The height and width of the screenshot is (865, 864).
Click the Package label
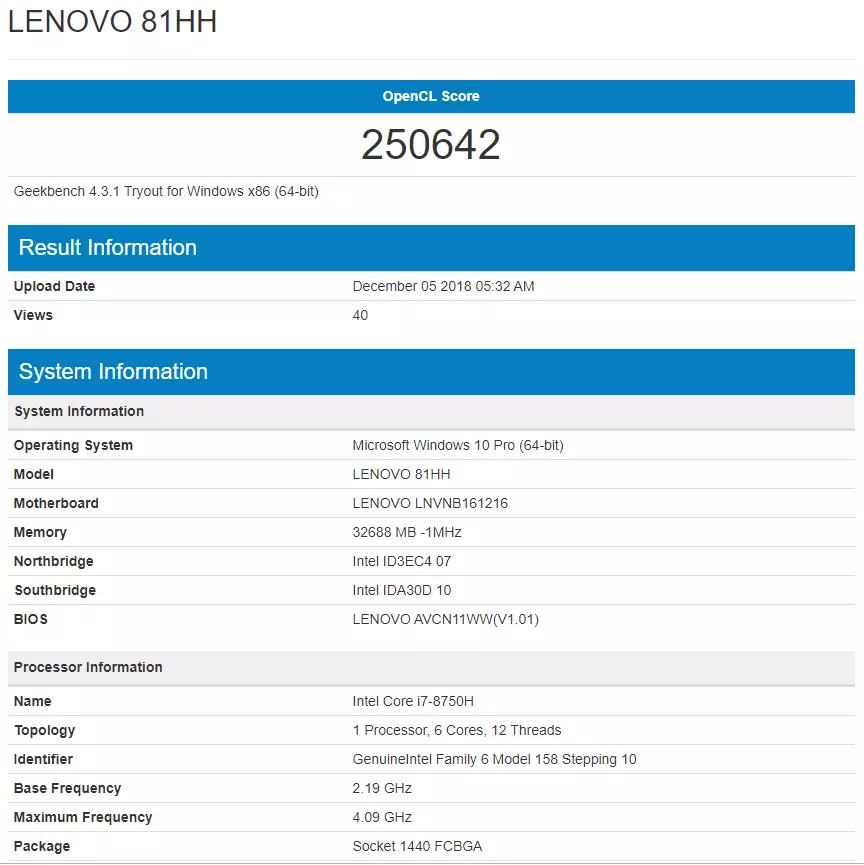point(42,847)
